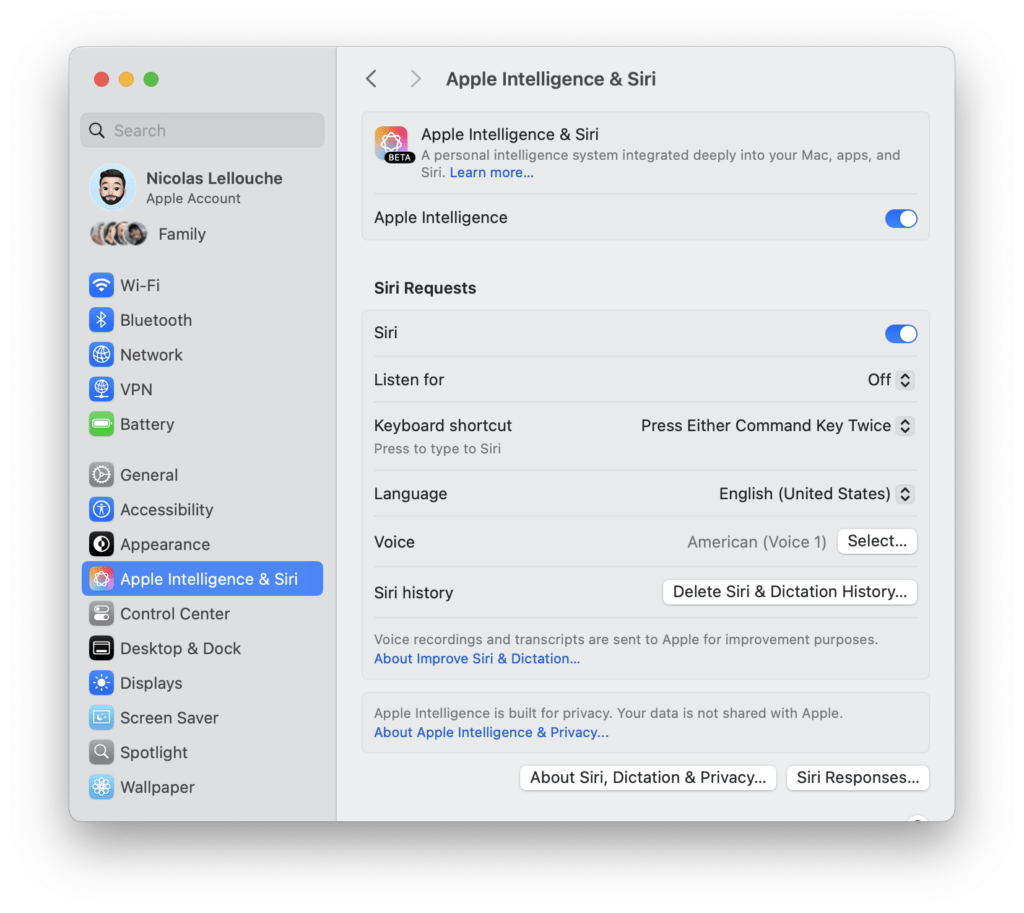Click the Screen Saver icon

pos(101,717)
